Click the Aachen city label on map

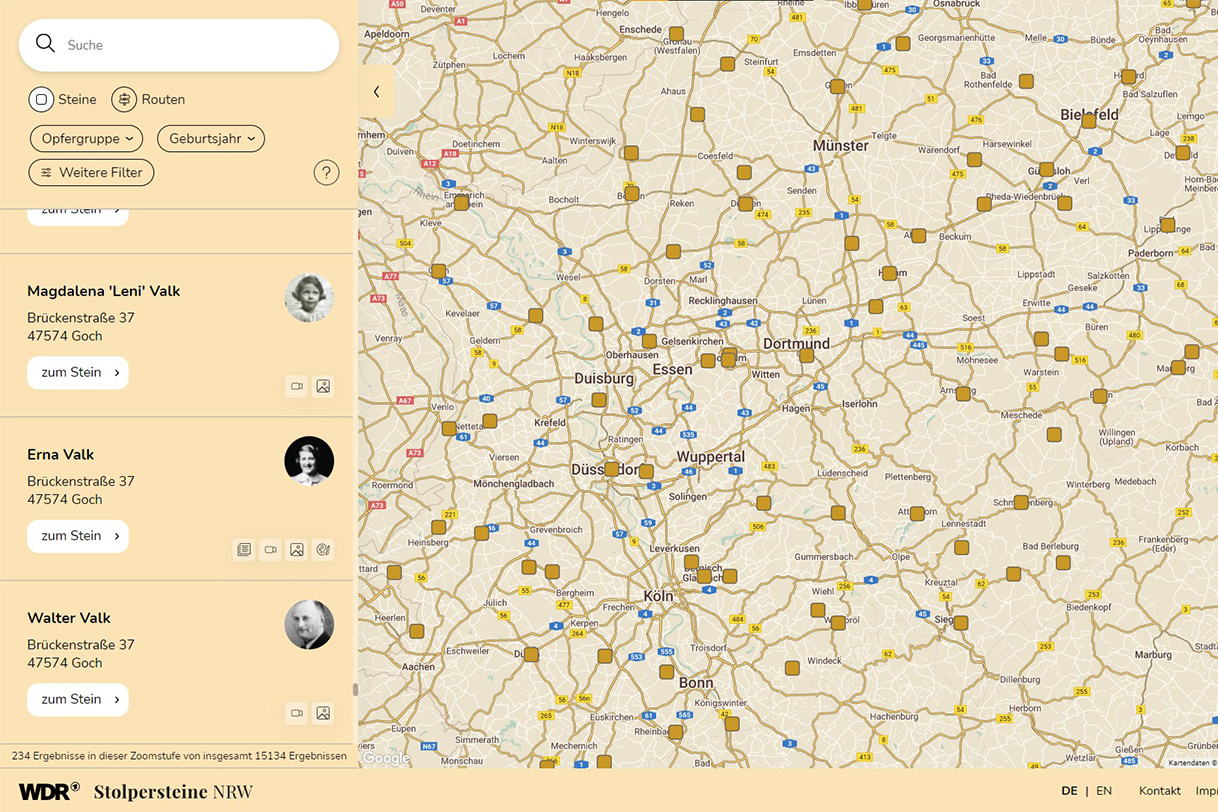[x=419, y=666]
